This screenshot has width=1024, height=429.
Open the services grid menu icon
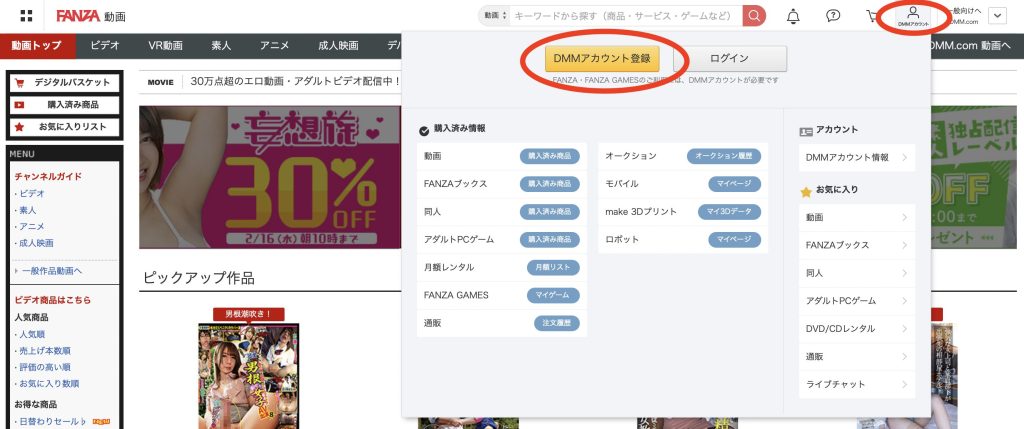click(x=26, y=16)
